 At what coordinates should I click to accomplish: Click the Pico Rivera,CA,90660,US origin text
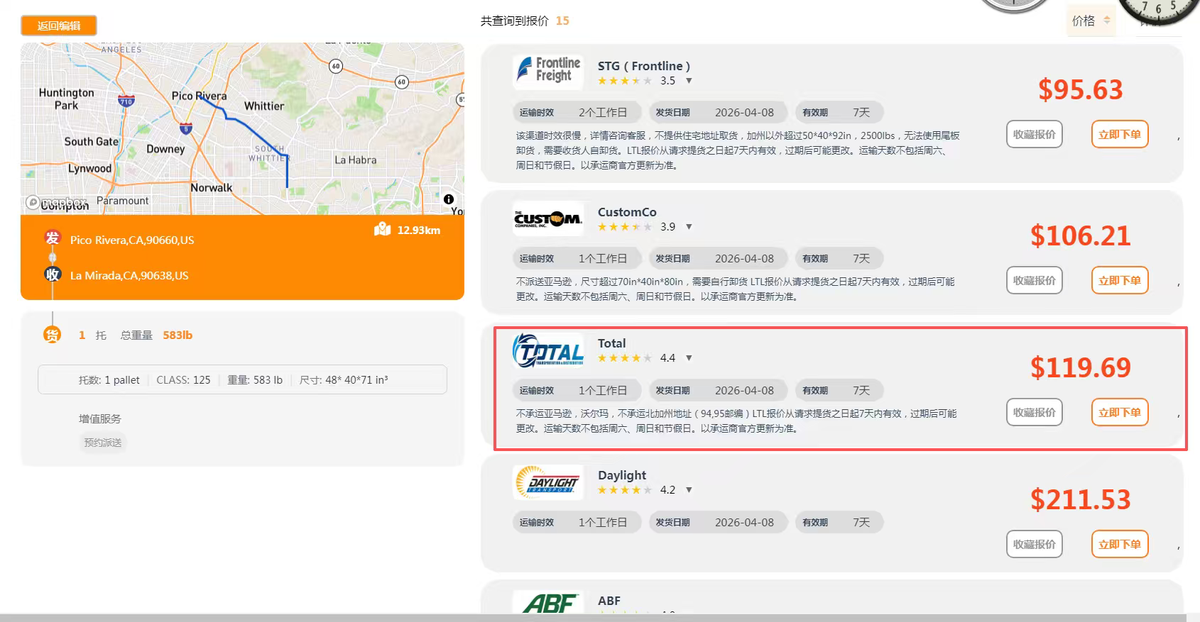tap(132, 240)
